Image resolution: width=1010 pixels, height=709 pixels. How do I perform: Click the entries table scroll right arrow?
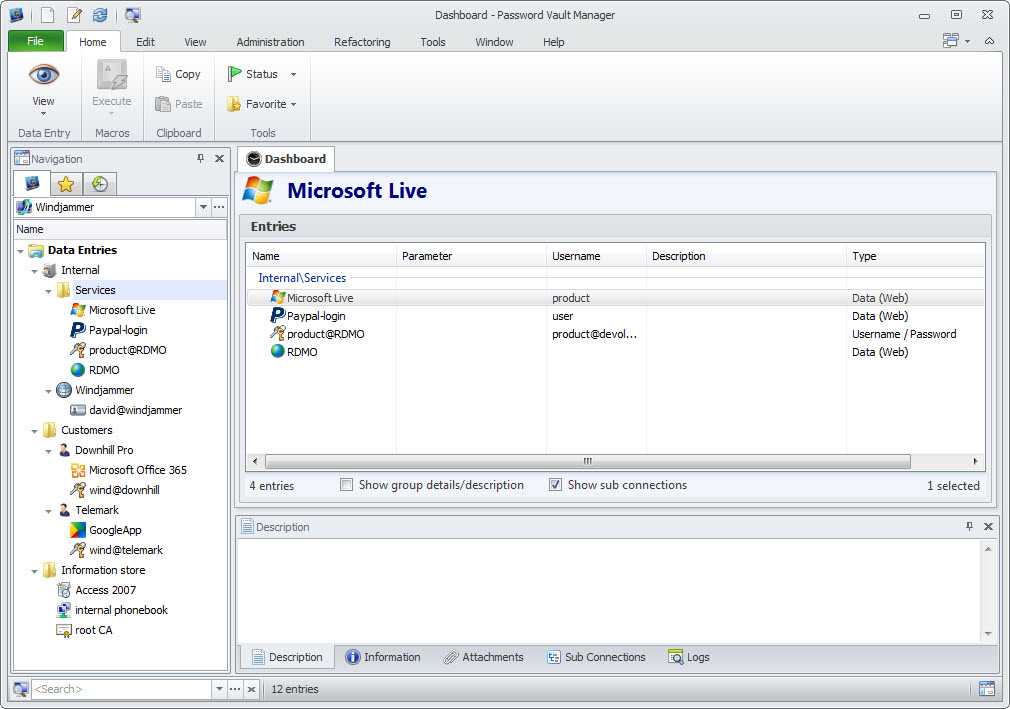[975, 461]
